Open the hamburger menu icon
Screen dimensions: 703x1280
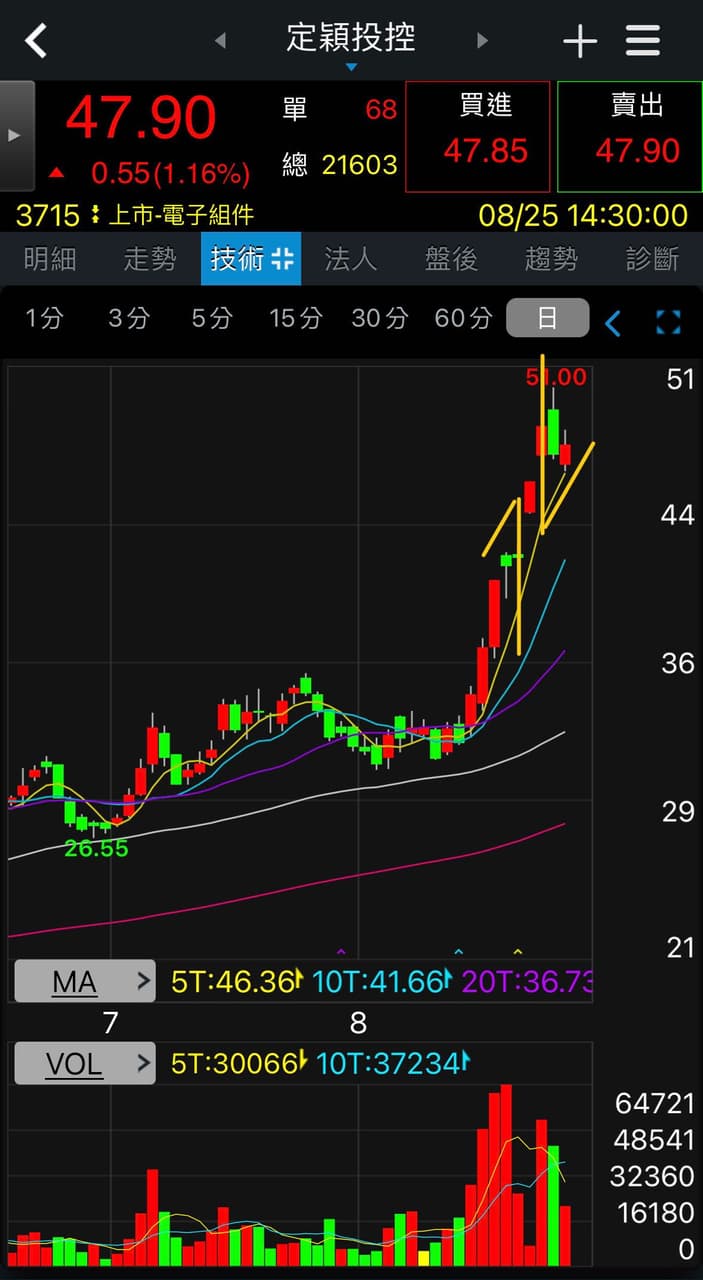643,41
